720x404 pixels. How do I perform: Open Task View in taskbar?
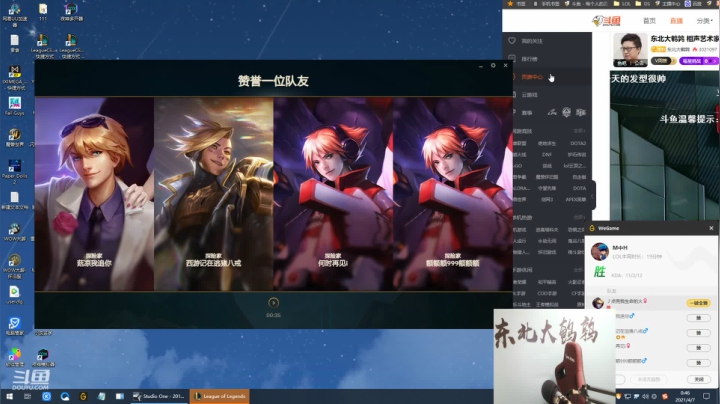28,396
